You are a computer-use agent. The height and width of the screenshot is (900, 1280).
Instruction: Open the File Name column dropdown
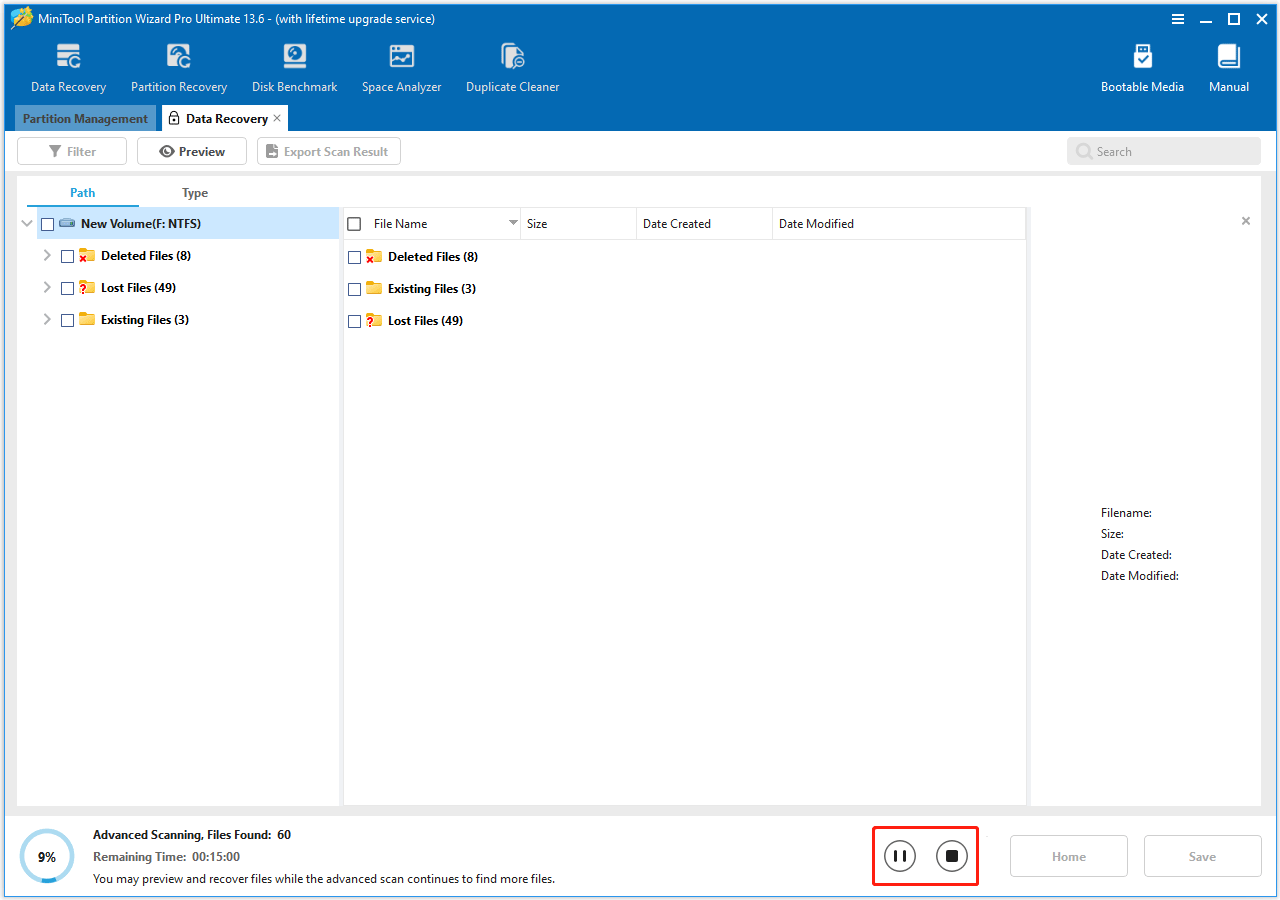pos(513,223)
